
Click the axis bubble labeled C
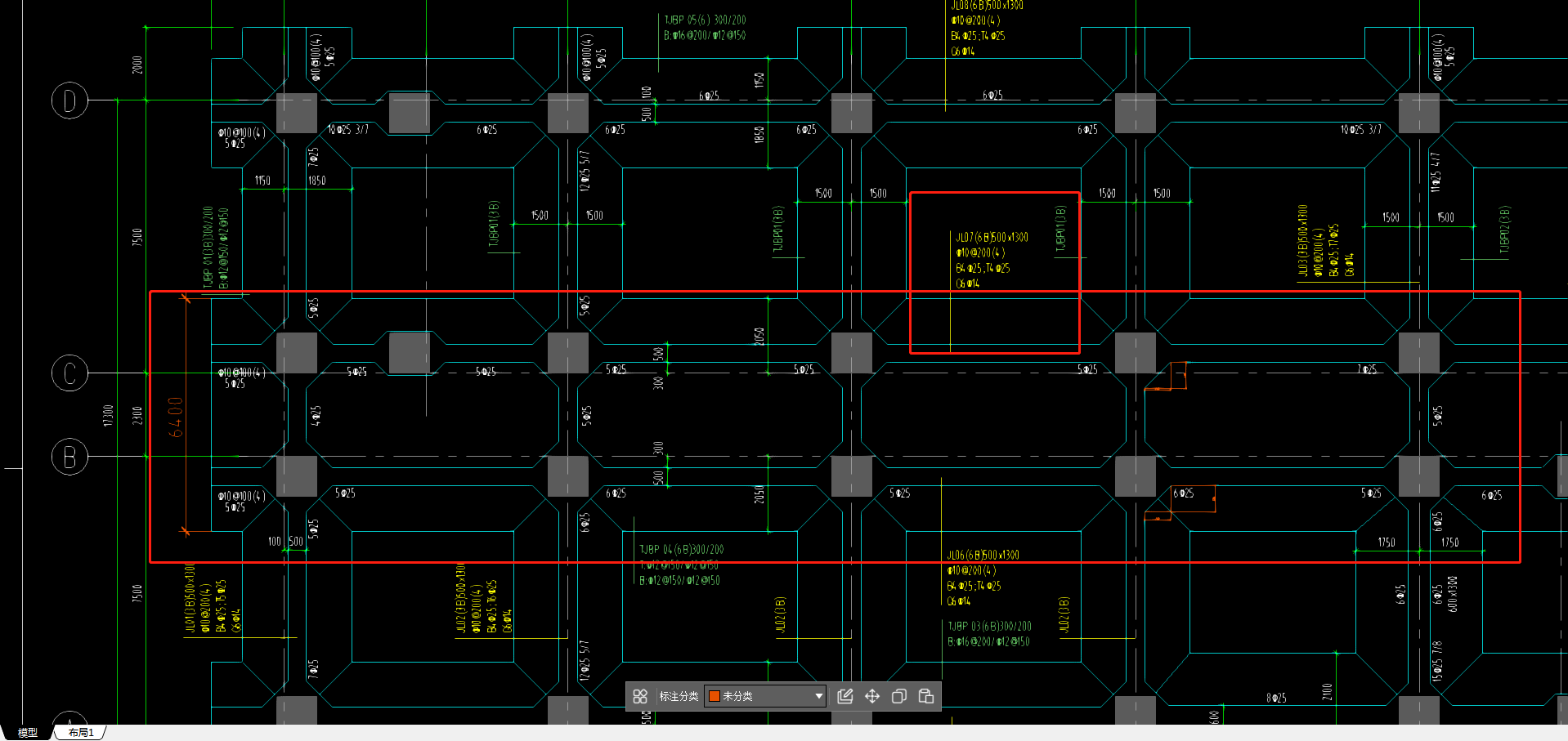pyautogui.click(x=69, y=373)
